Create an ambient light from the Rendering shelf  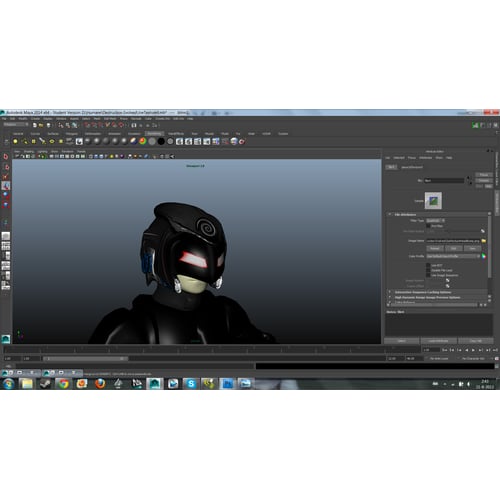point(15,141)
